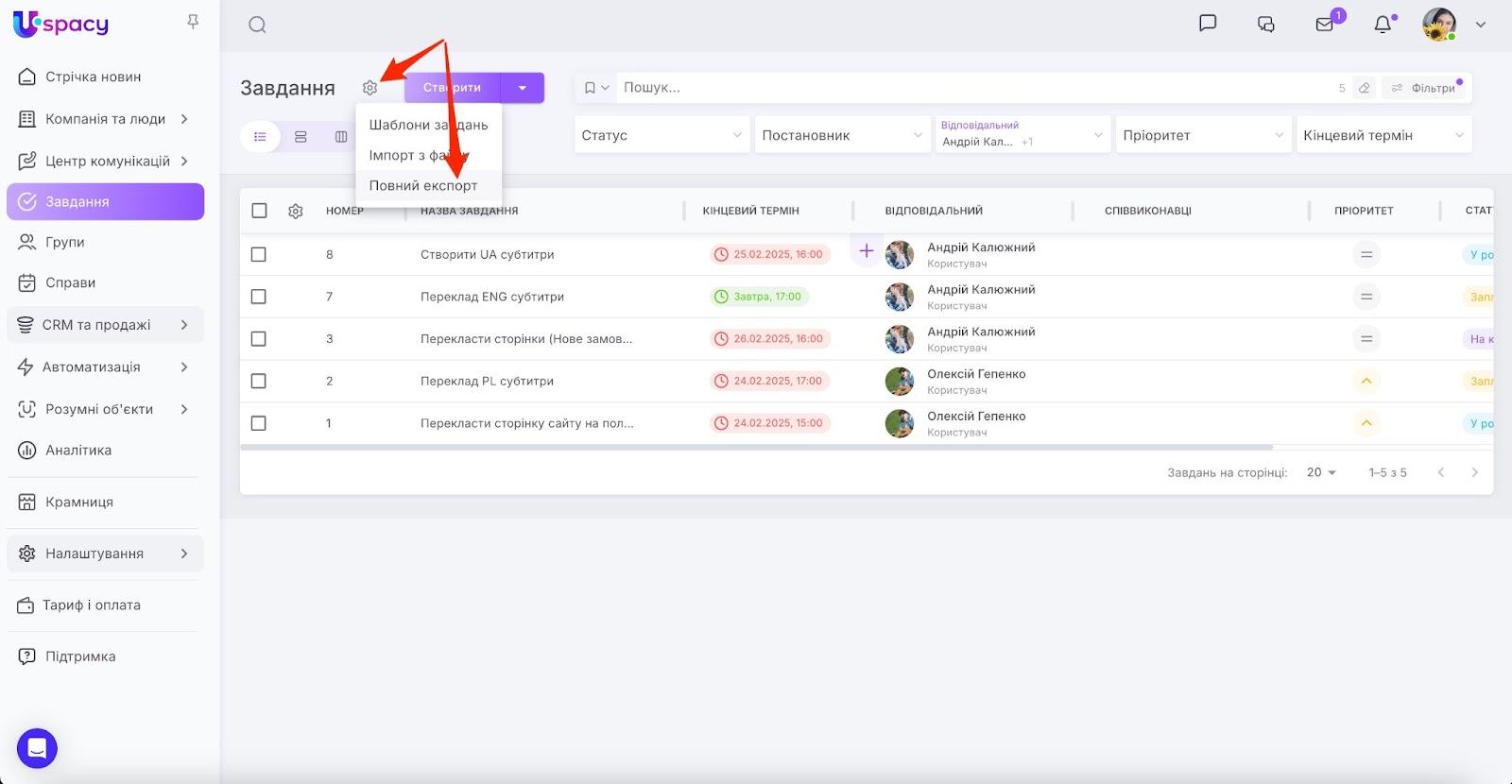Tick checkbox for task Створити UA субтитри
The image size is (1512, 784).
[x=259, y=255]
